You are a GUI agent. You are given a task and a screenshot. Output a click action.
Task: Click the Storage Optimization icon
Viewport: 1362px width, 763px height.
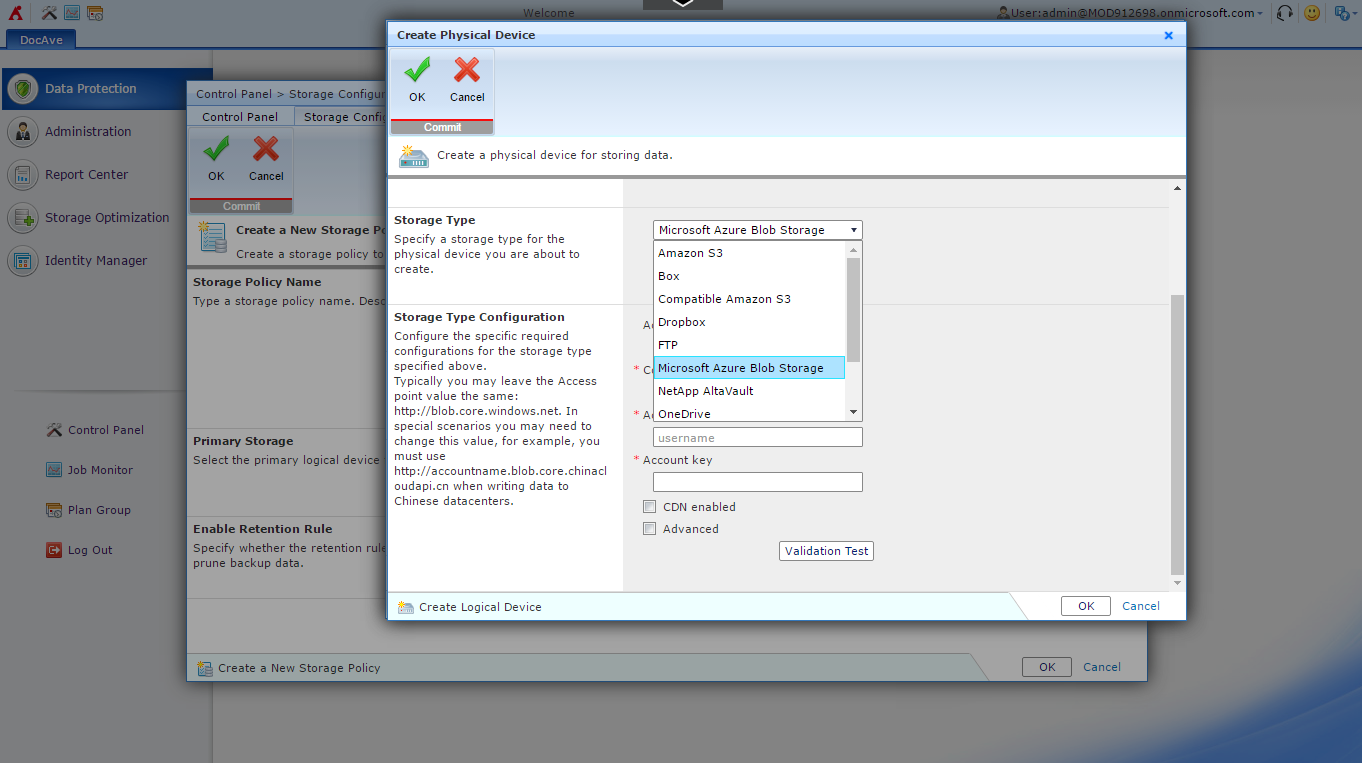[23, 218]
